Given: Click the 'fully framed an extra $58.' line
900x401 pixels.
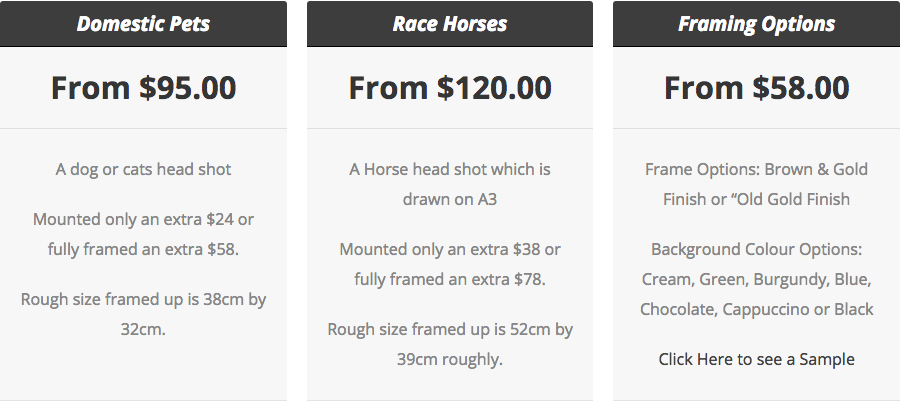Looking at the screenshot, I should coord(143,249).
